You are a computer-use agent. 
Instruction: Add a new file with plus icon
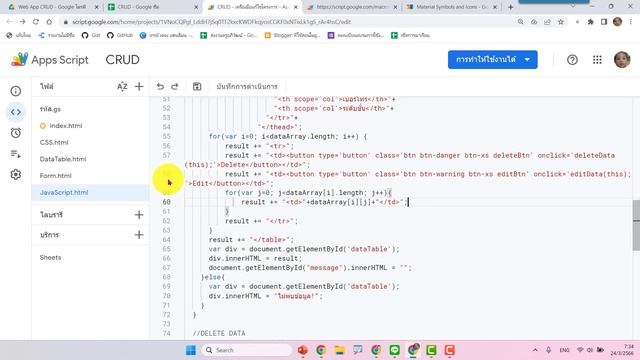pos(139,87)
